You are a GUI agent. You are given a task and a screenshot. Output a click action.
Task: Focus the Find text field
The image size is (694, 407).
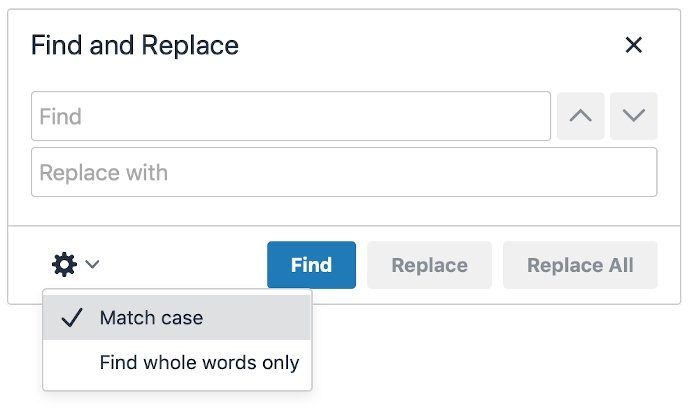[290, 116]
